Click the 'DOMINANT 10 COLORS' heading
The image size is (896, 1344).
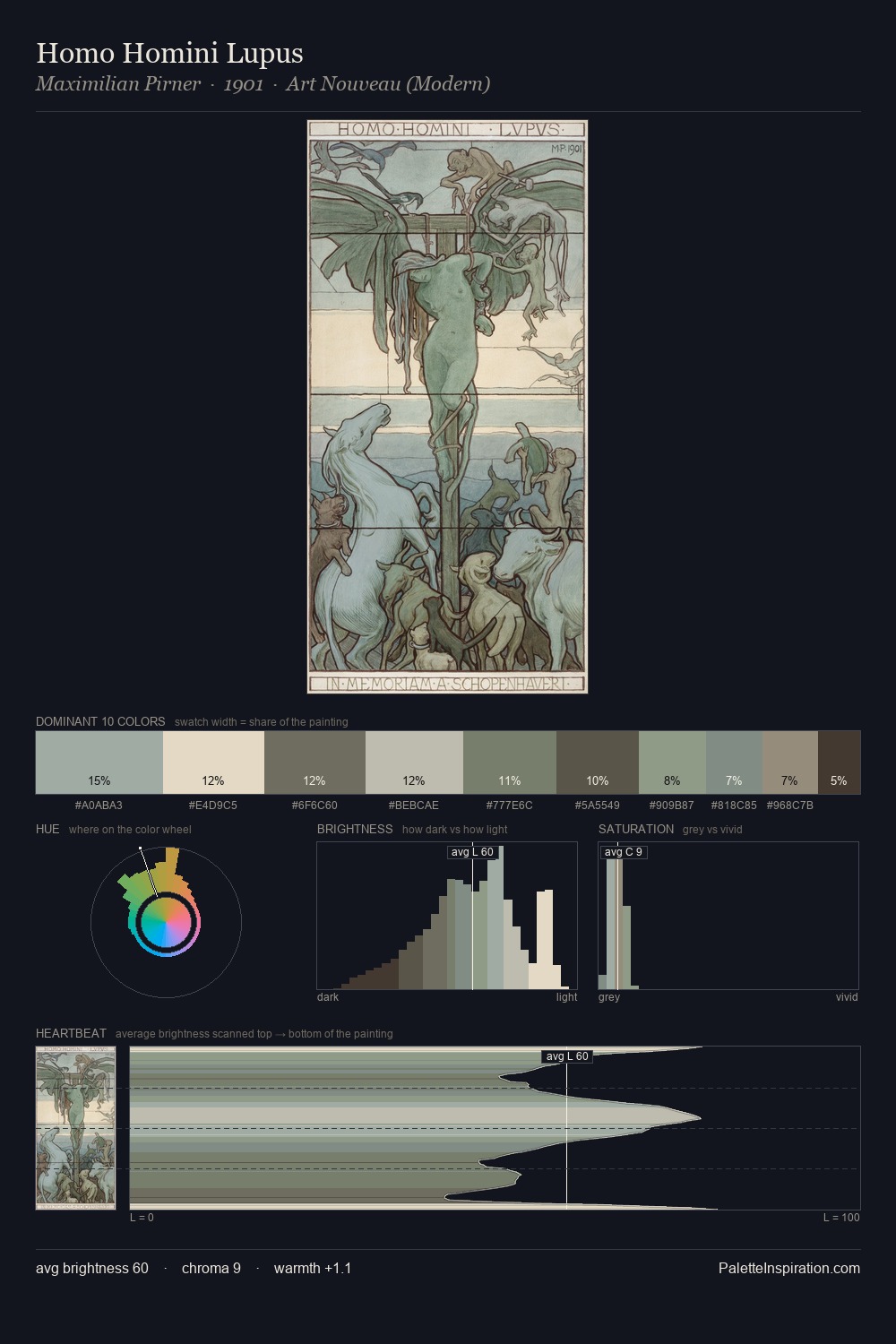pos(100,721)
